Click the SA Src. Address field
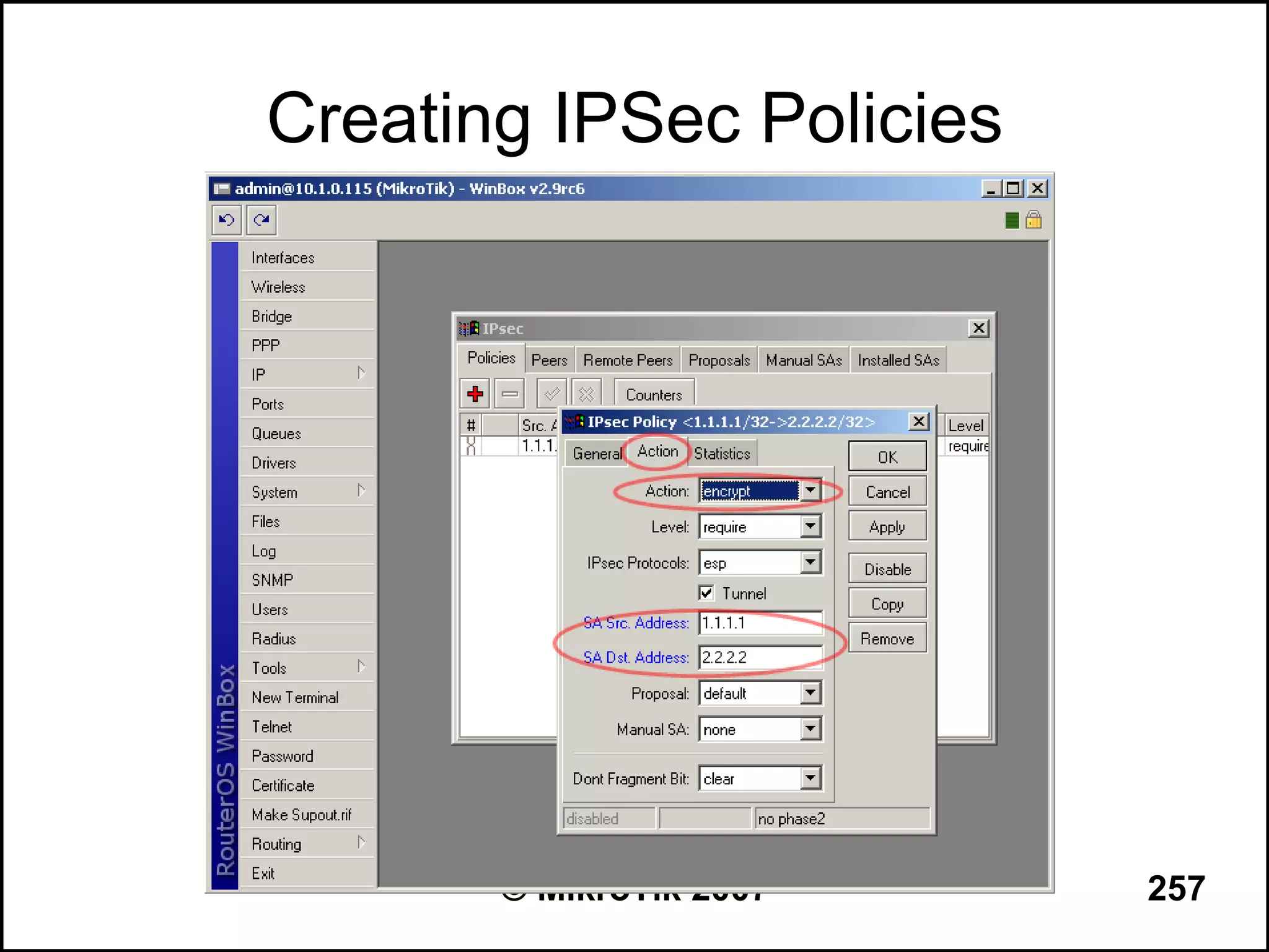Image resolution: width=1269 pixels, height=952 pixels. tap(760, 622)
